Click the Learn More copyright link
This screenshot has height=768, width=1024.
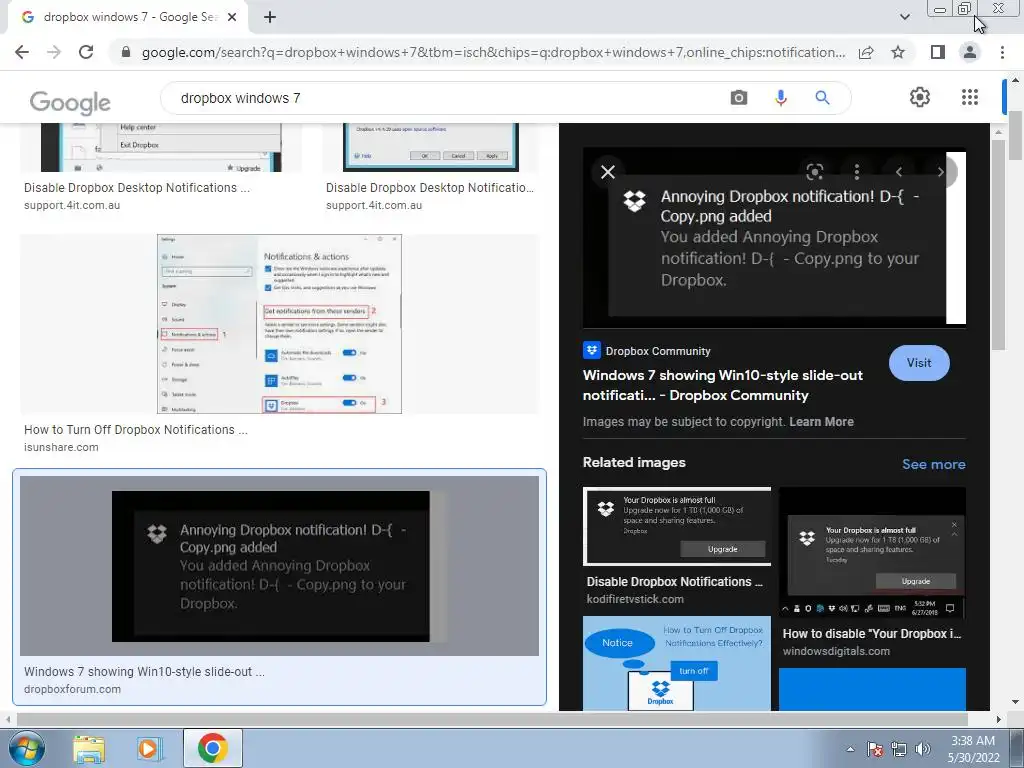[821, 422]
